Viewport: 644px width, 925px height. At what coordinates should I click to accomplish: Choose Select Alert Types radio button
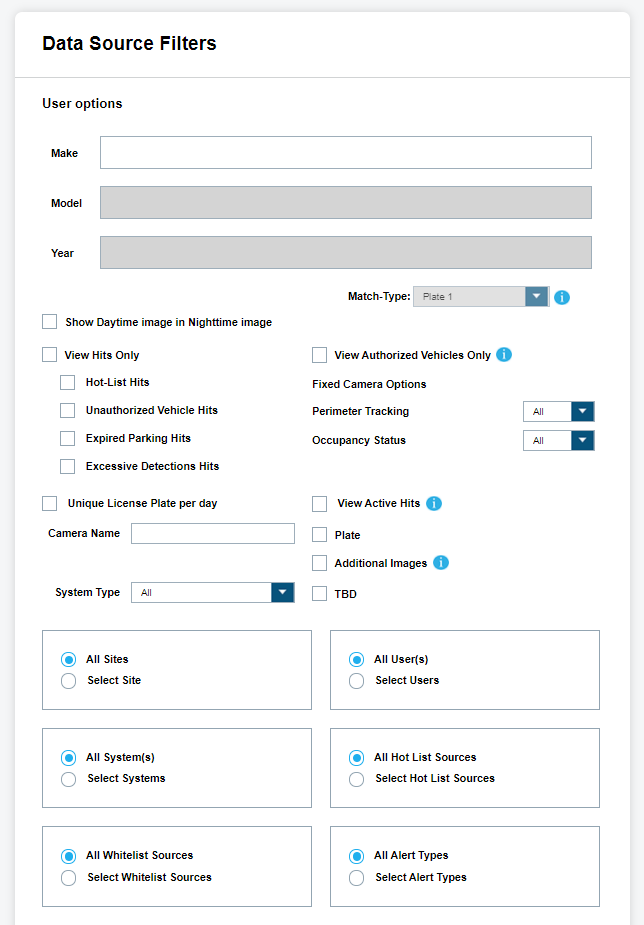[357, 878]
